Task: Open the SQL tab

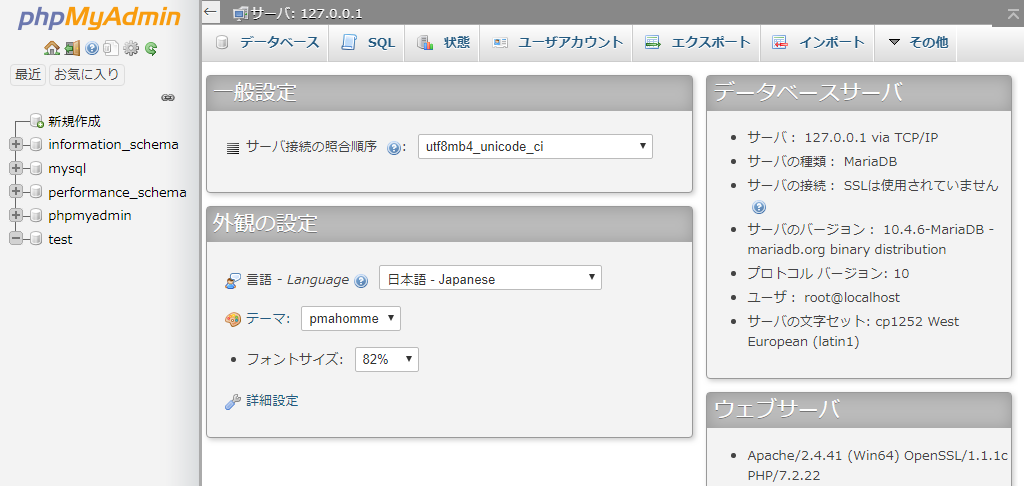Action: click(368, 42)
